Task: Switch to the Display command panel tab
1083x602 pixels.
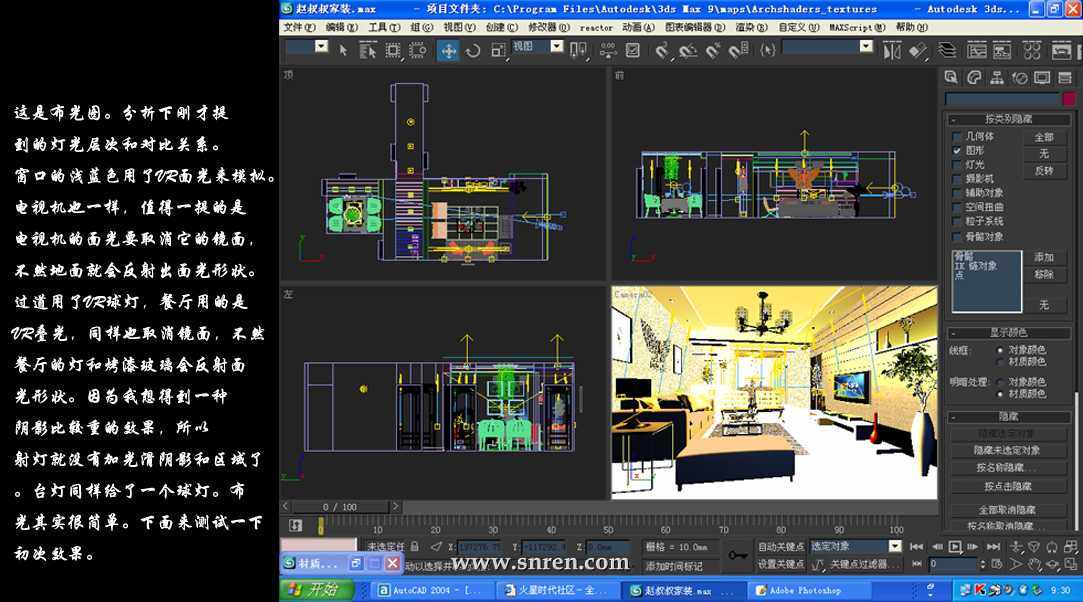Action: pos(1041,78)
